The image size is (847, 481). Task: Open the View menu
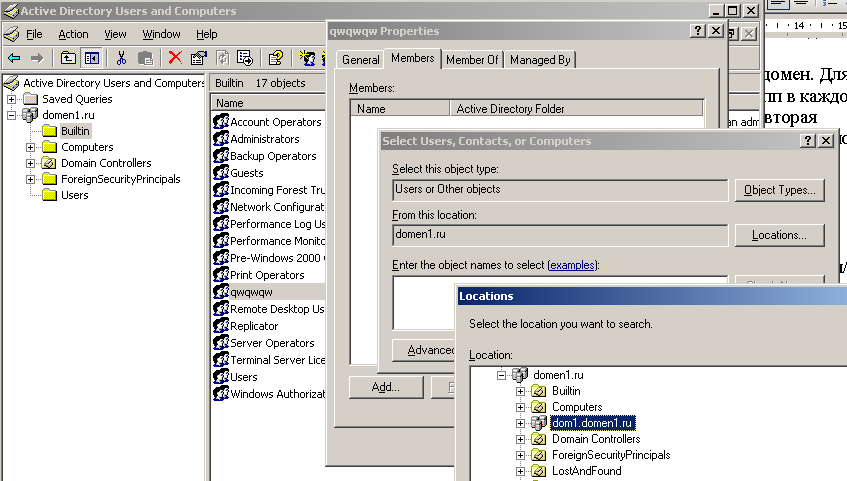click(x=115, y=34)
